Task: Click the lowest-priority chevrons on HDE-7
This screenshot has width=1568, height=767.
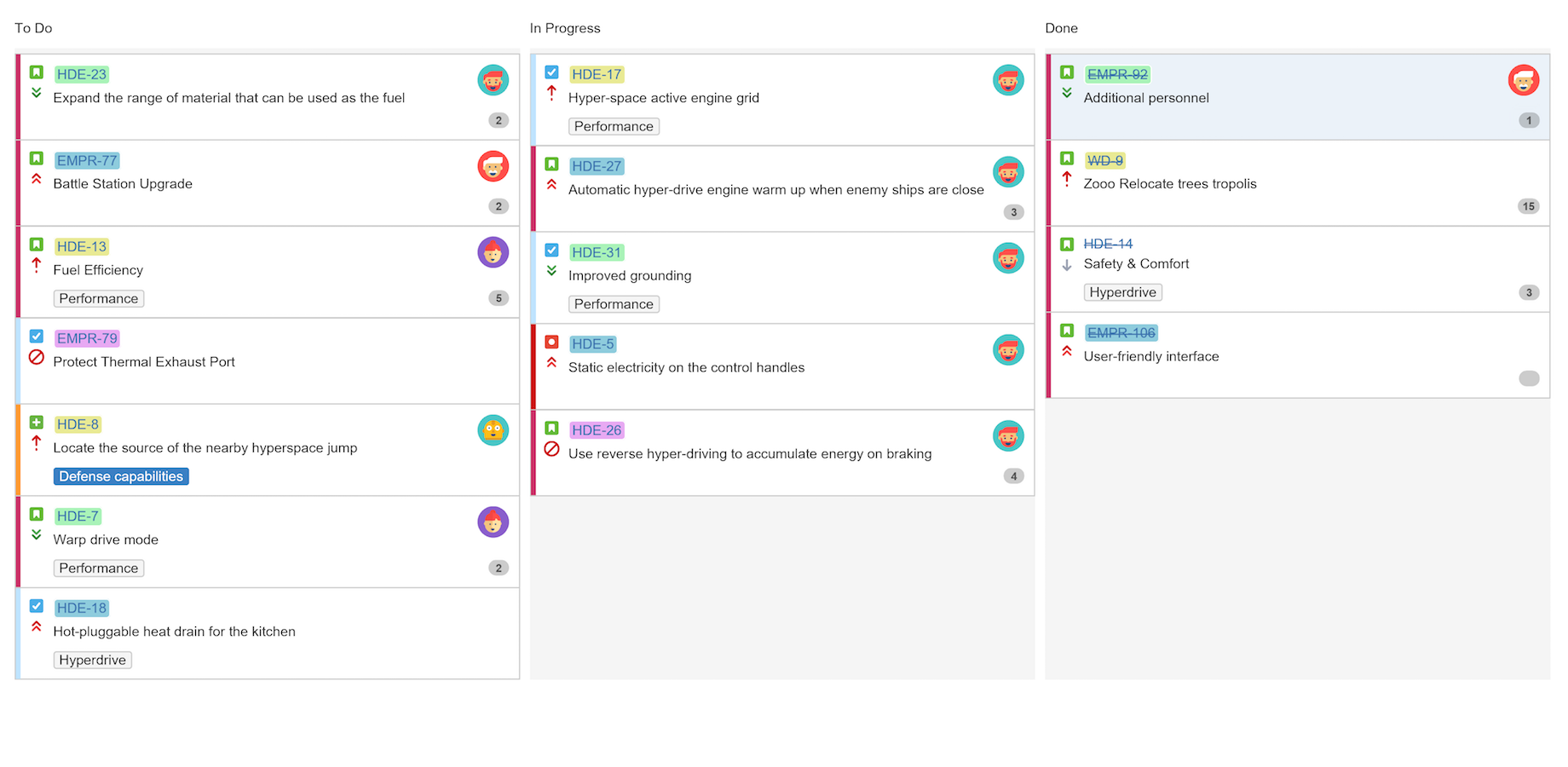Action: (36, 535)
